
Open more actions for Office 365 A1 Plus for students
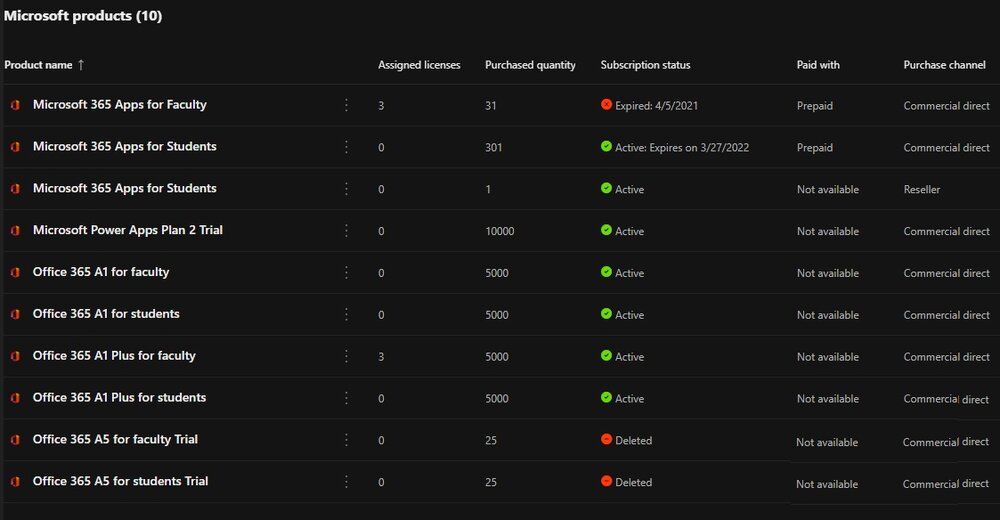coord(346,398)
